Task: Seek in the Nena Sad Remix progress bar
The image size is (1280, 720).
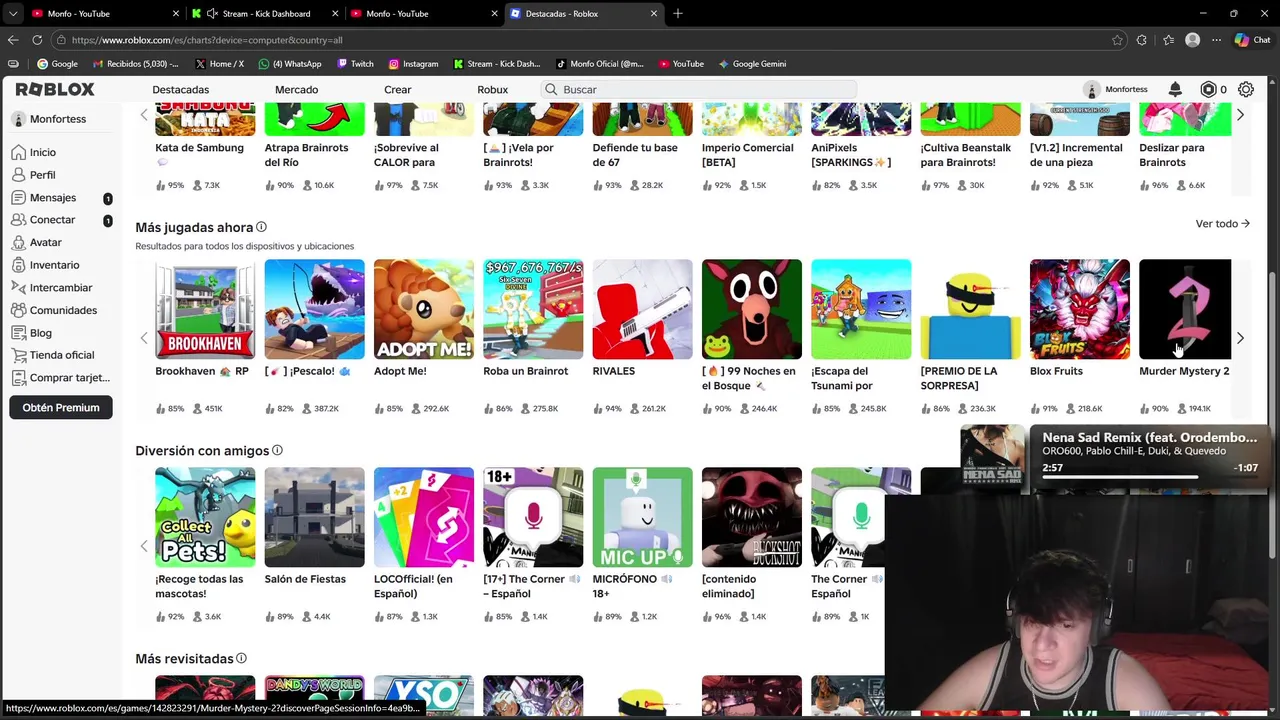Action: click(1150, 478)
